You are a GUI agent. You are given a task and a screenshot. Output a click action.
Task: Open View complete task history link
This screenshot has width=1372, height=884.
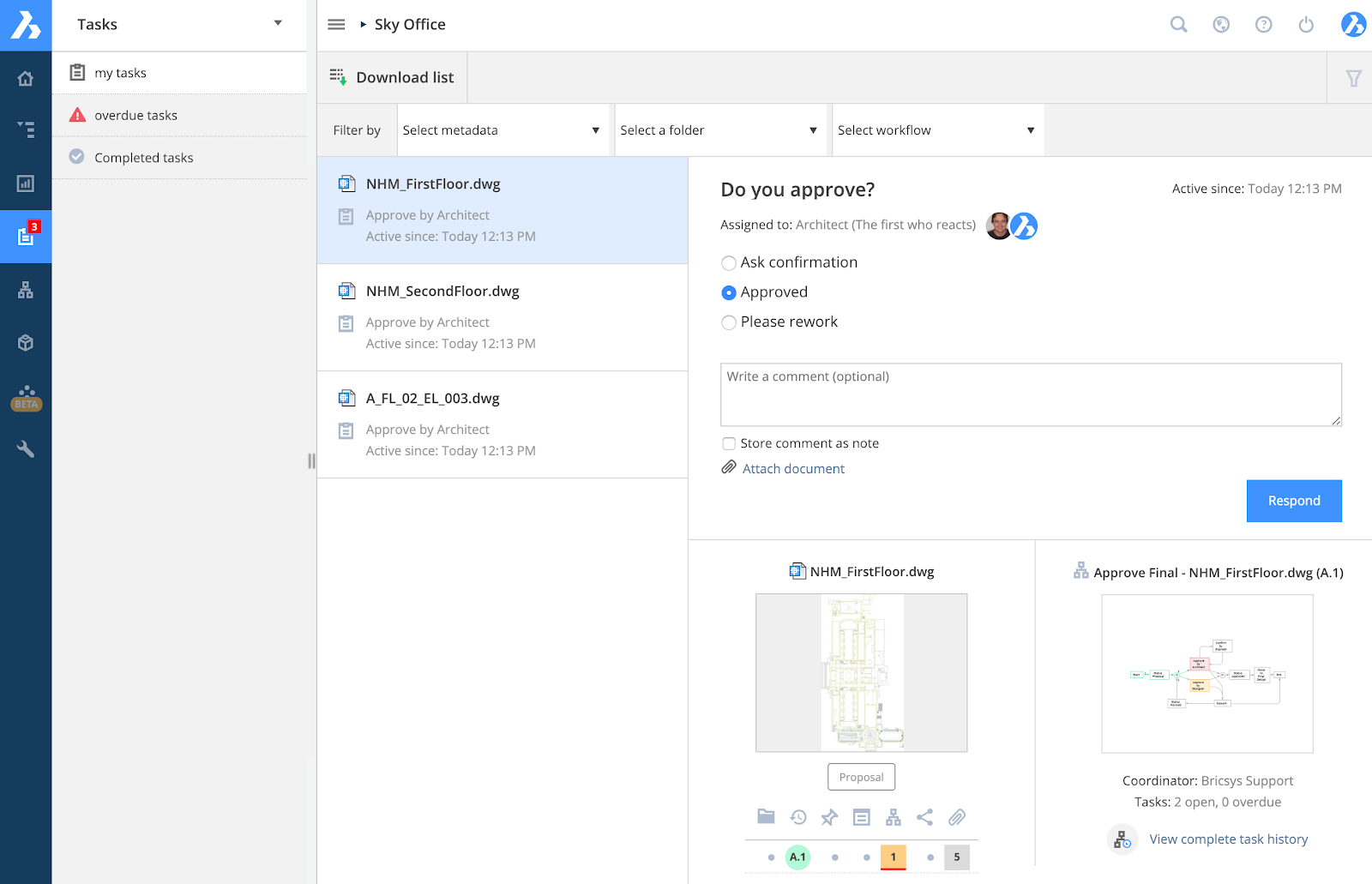(1228, 839)
